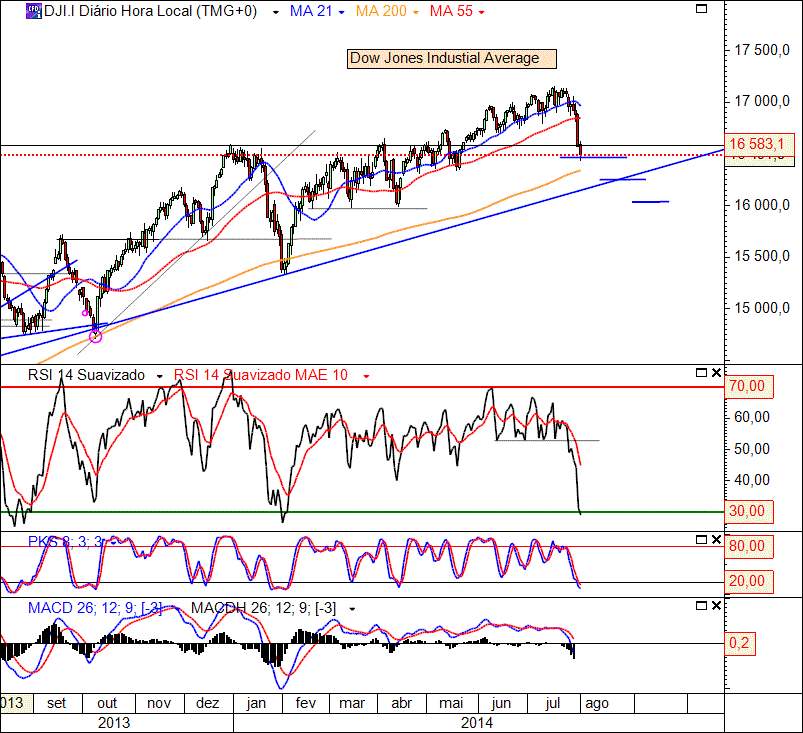Click the nov month on time axis
Screen dimensions: 803x733
159,703
